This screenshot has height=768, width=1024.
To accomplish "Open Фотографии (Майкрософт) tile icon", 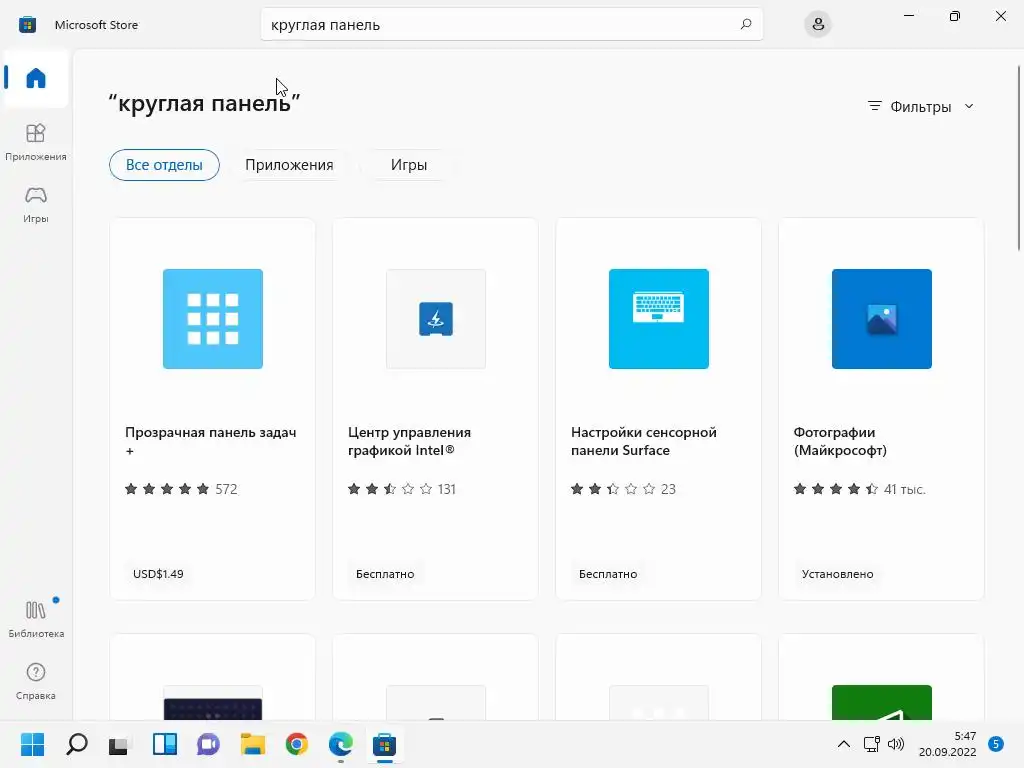I will [882, 319].
